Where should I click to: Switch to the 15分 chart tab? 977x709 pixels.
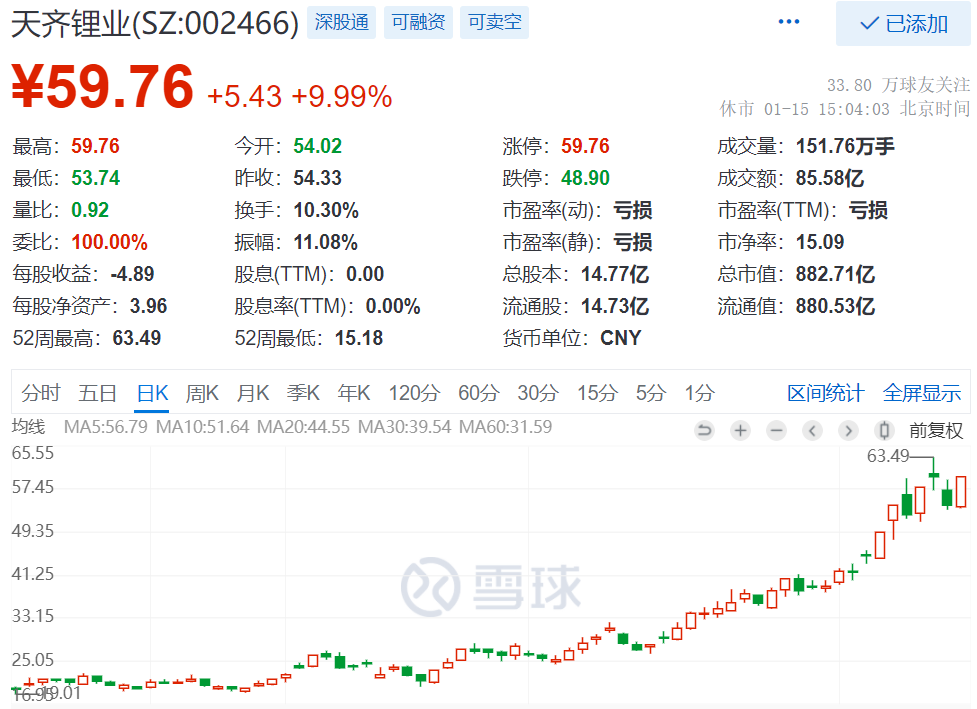pyautogui.click(x=597, y=393)
